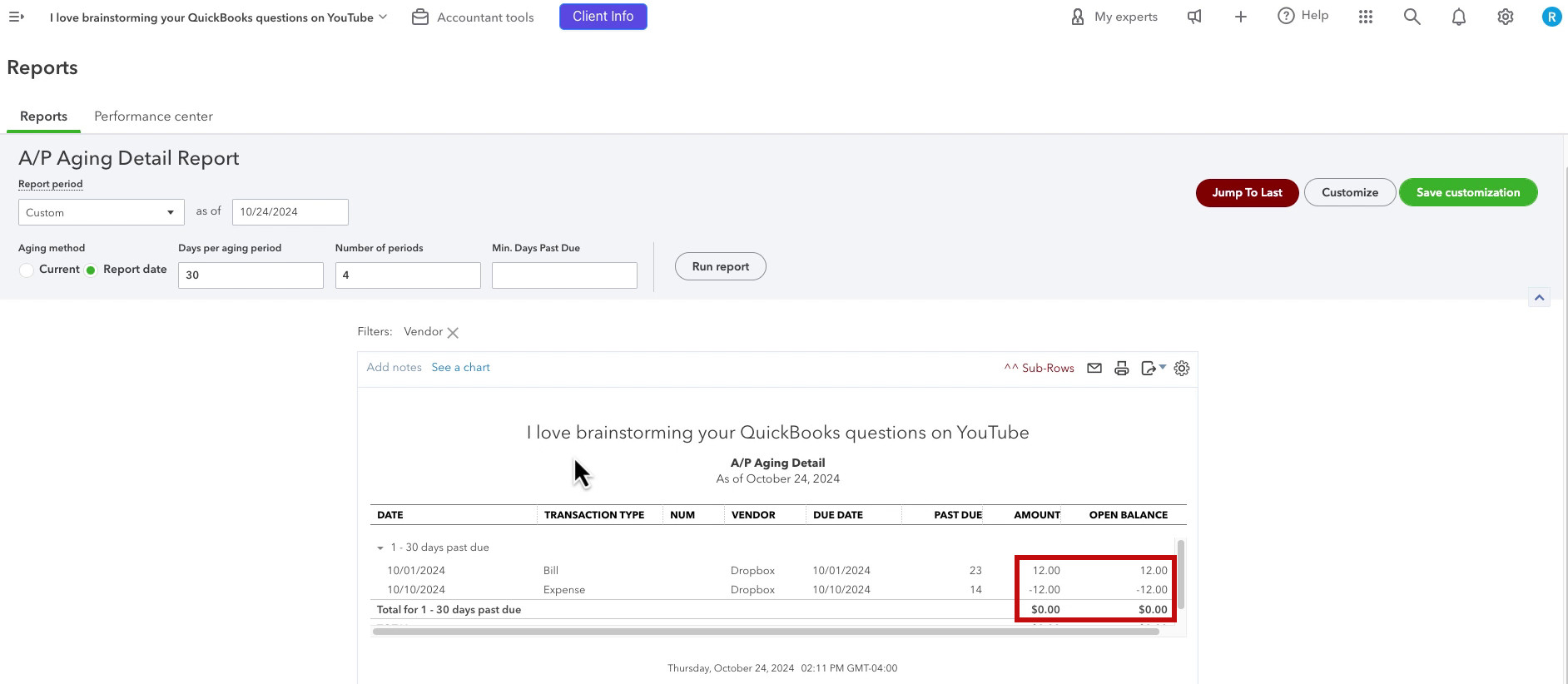Image resolution: width=1568 pixels, height=684 pixels.
Task: Open My experts
Action: click(1114, 17)
